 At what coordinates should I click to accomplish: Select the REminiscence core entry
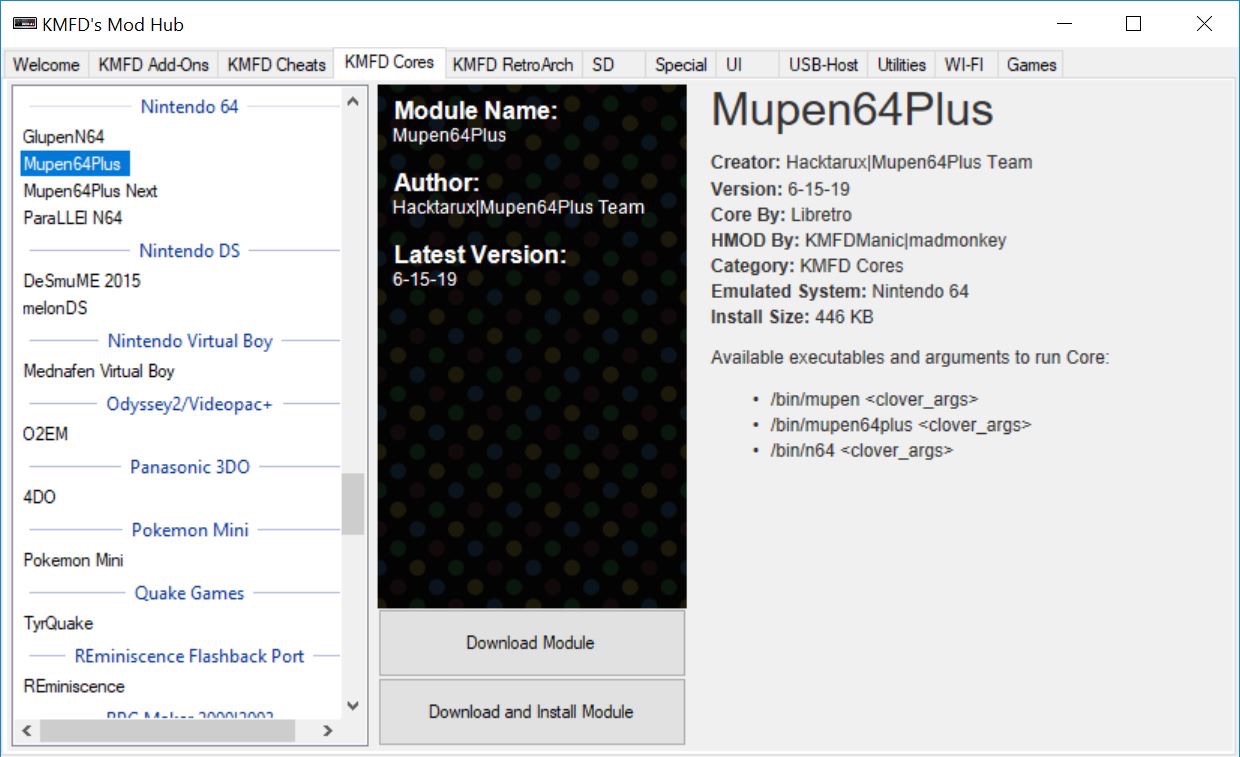(74, 686)
